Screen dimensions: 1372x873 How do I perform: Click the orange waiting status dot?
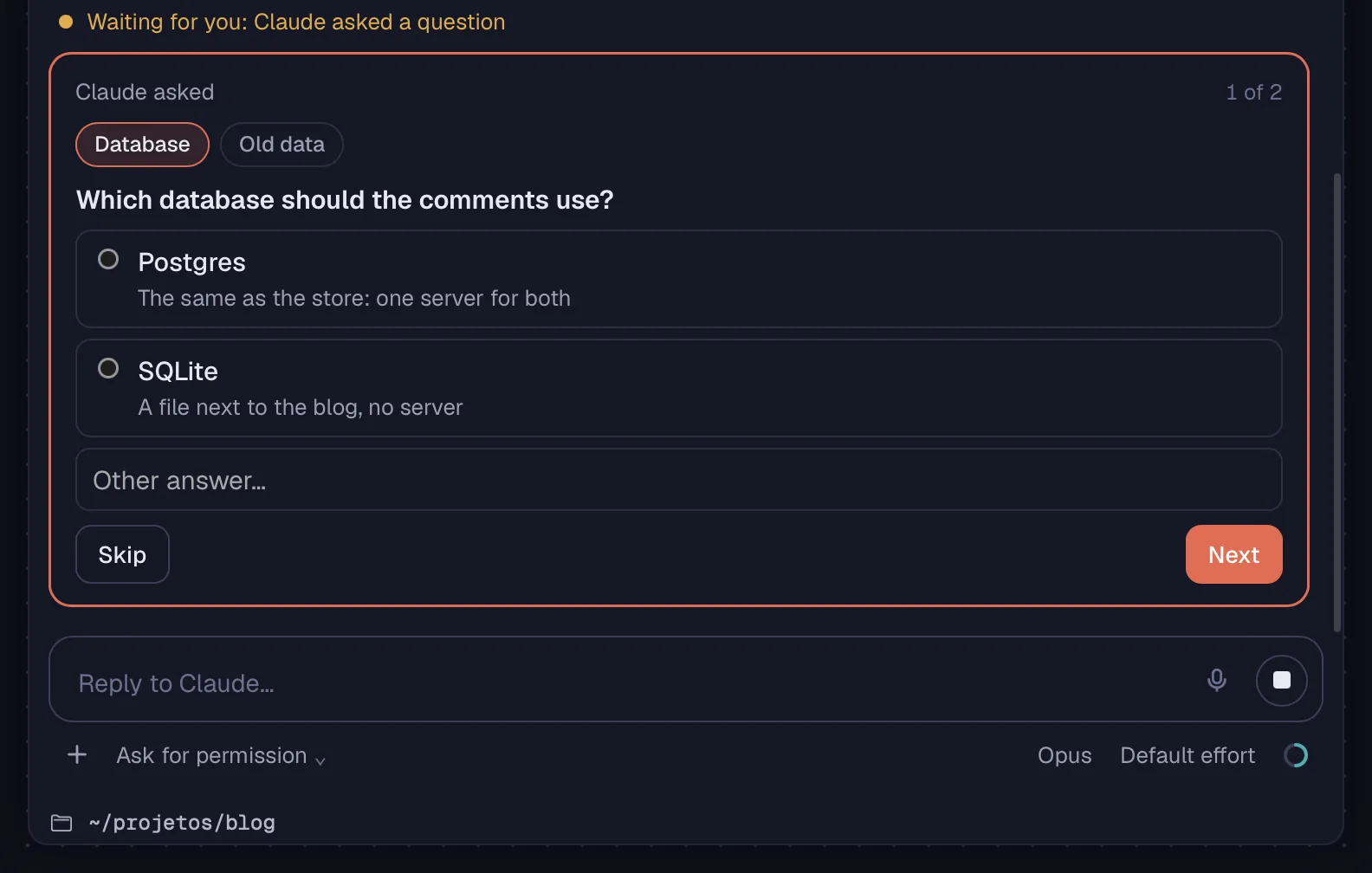tap(66, 22)
